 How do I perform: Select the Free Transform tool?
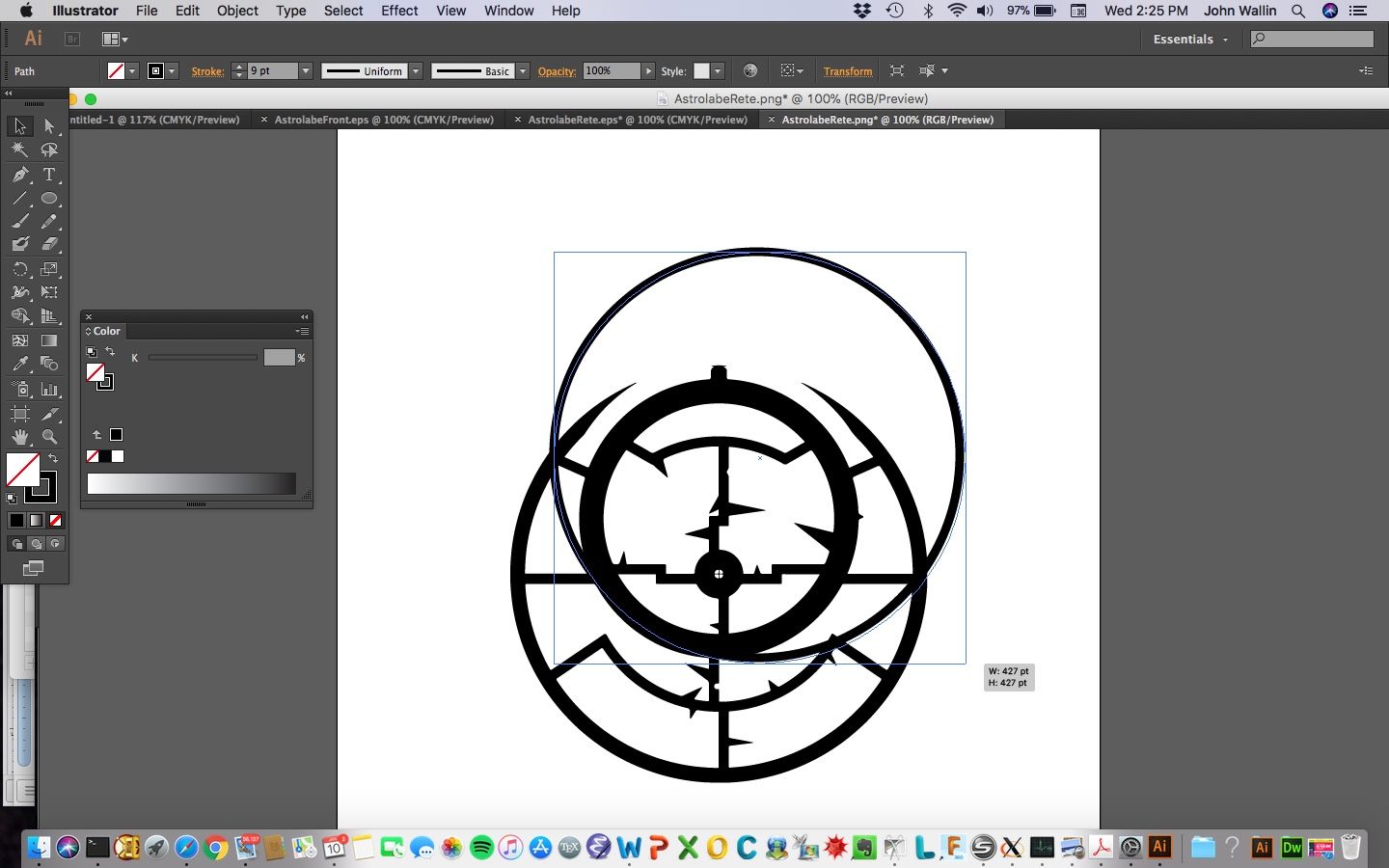tap(49, 292)
